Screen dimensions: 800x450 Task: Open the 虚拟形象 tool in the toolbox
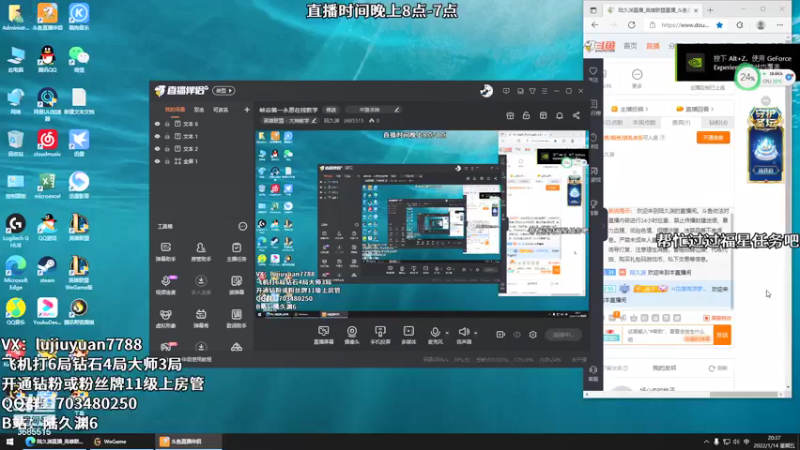[165, 318]
